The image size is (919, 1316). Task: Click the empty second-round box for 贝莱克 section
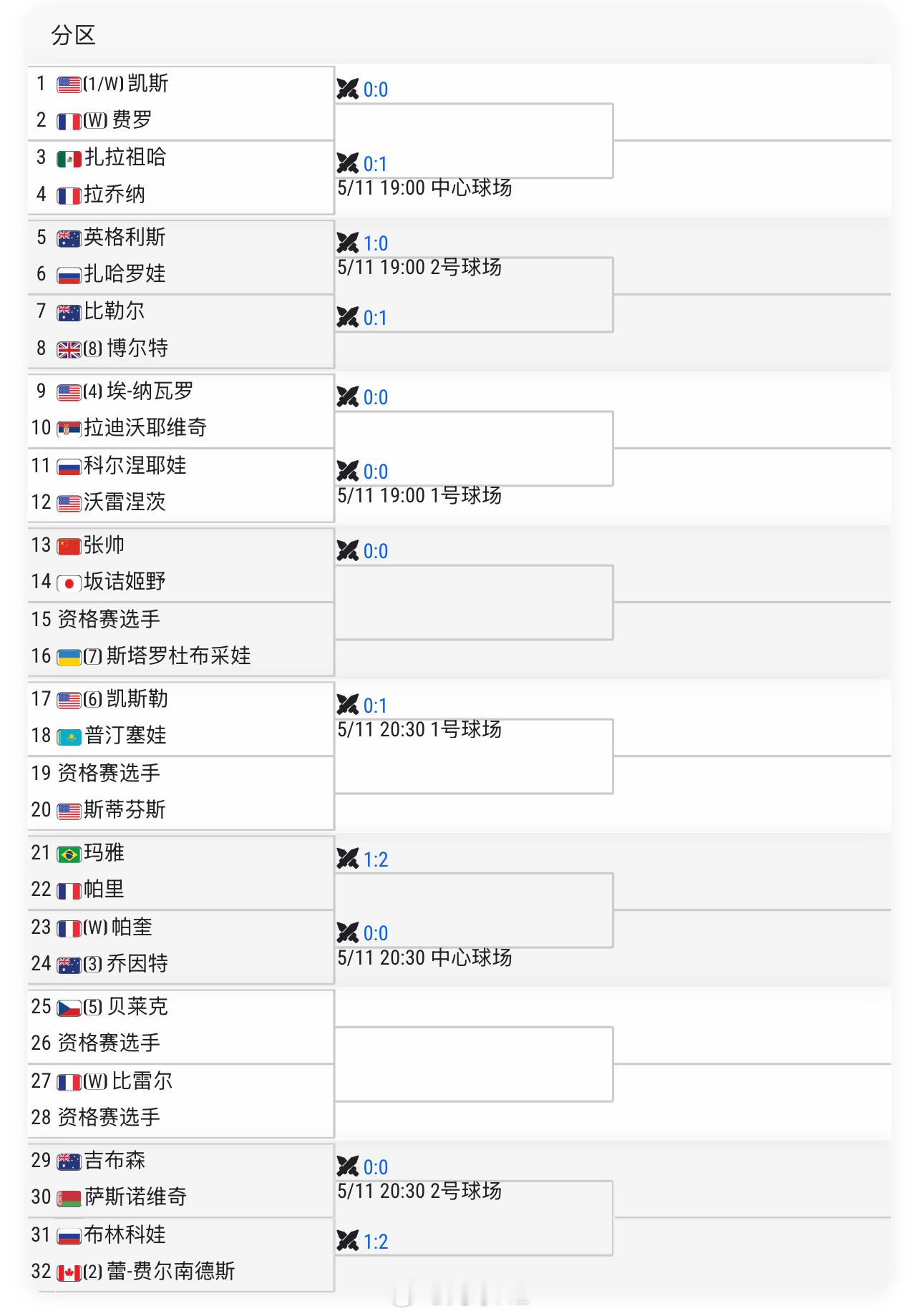(x=474, y=1064)
